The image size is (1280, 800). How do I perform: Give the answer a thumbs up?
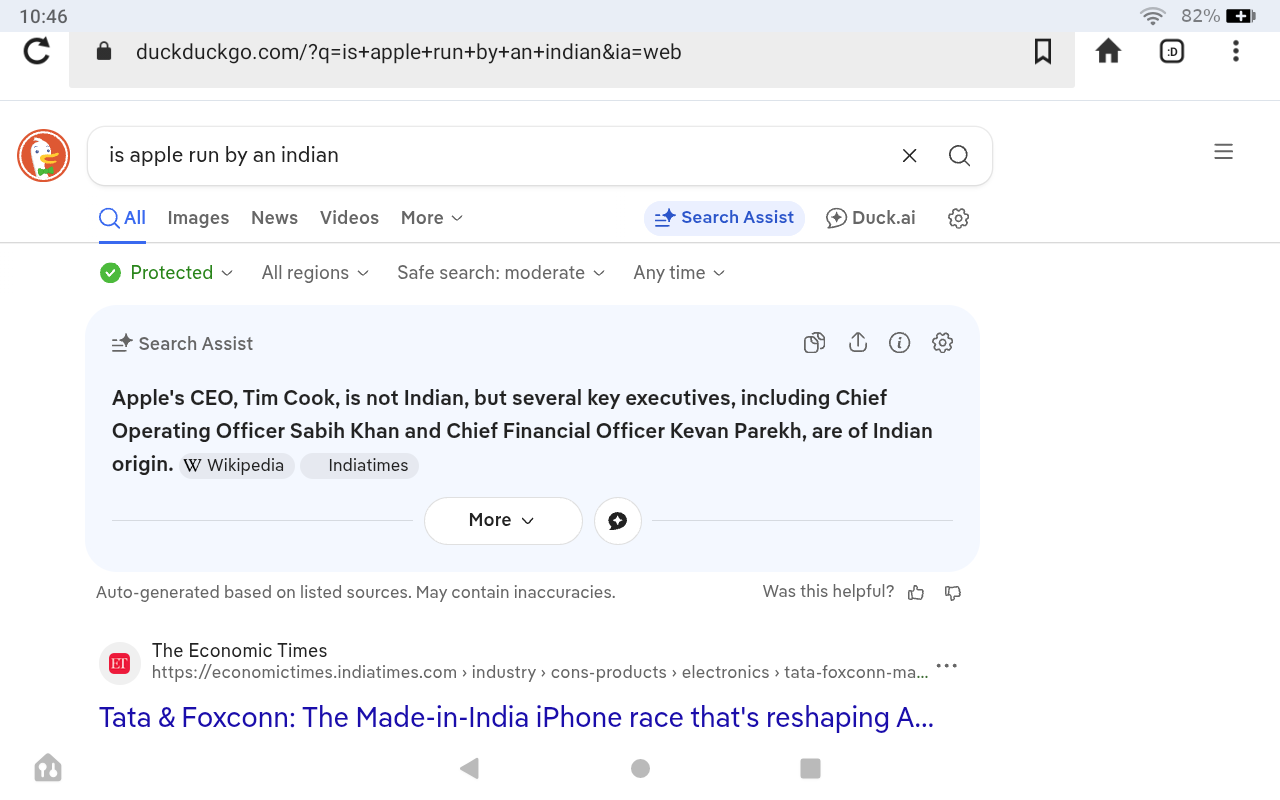(916, 593)
